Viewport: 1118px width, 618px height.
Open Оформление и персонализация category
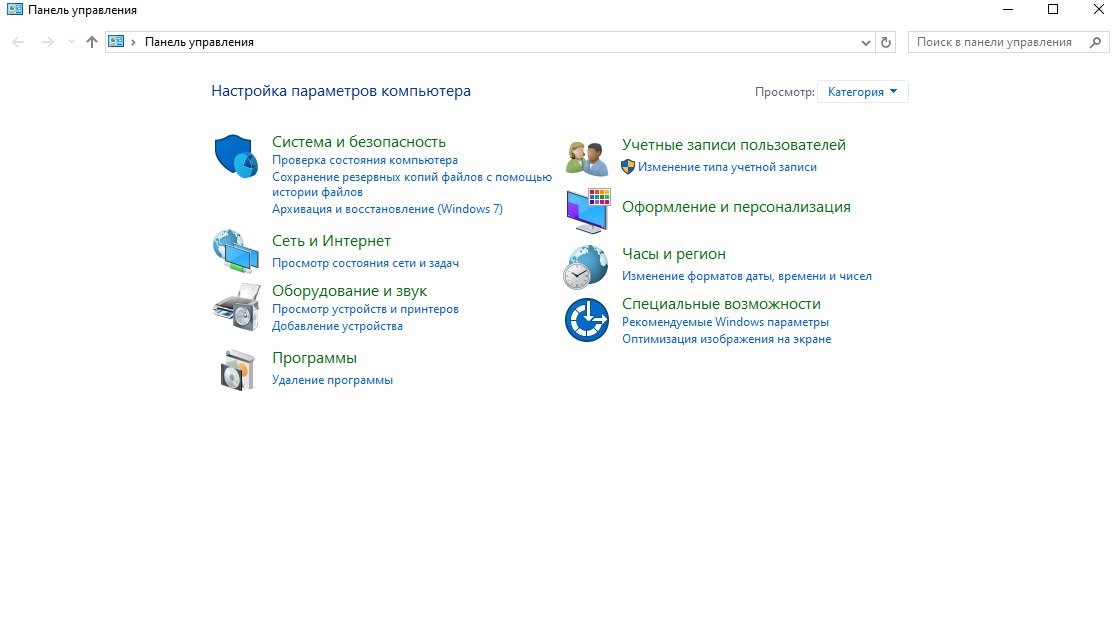(x=737, y=207)
